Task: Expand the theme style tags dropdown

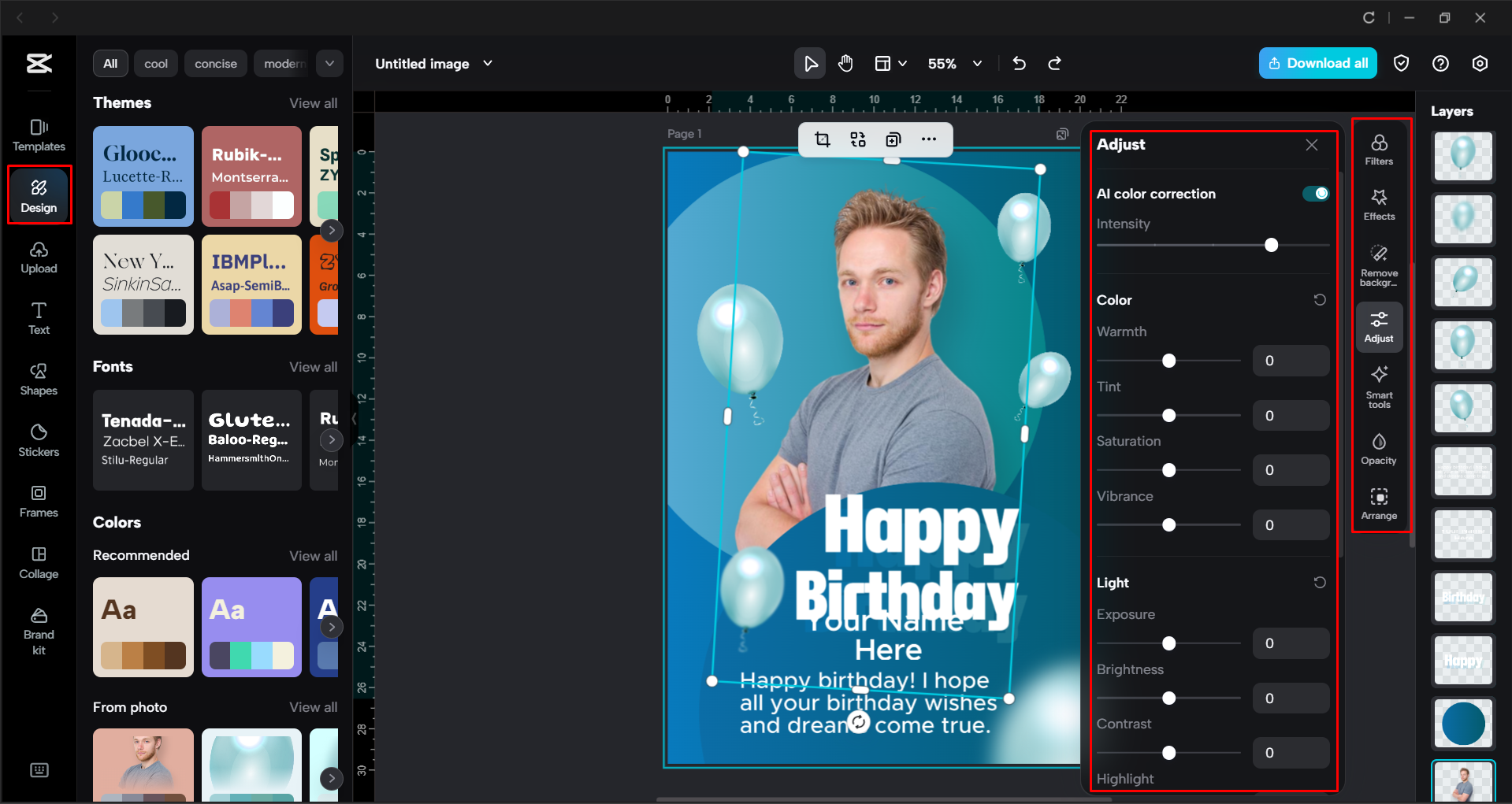Action: 329,64
